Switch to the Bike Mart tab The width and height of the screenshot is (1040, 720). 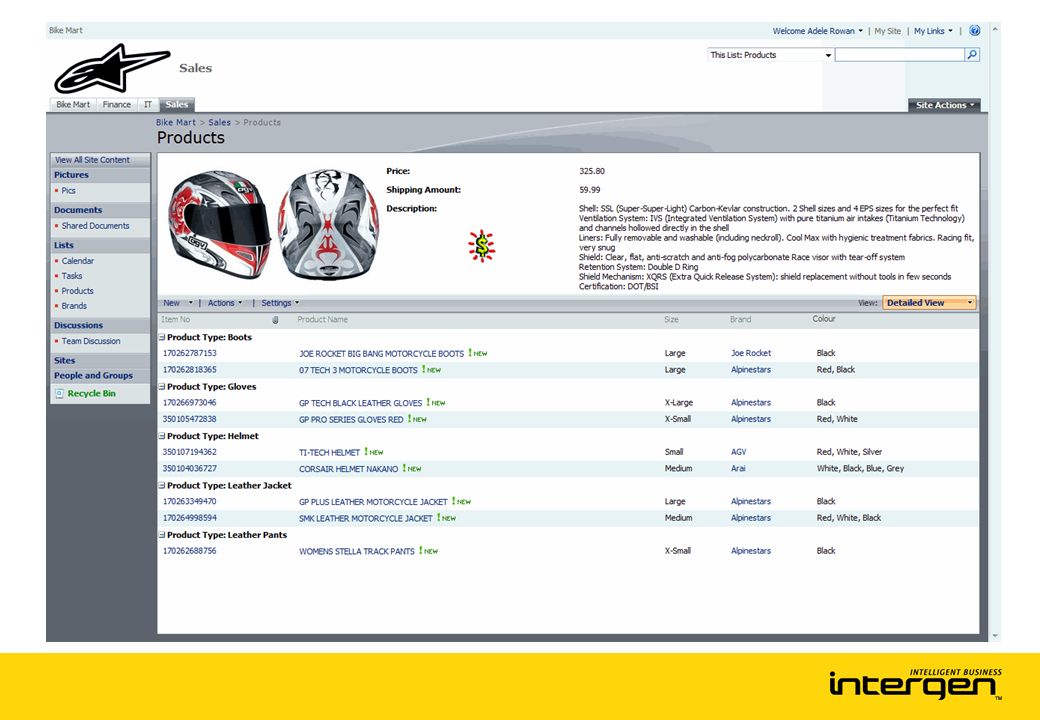tap(73, 105)
